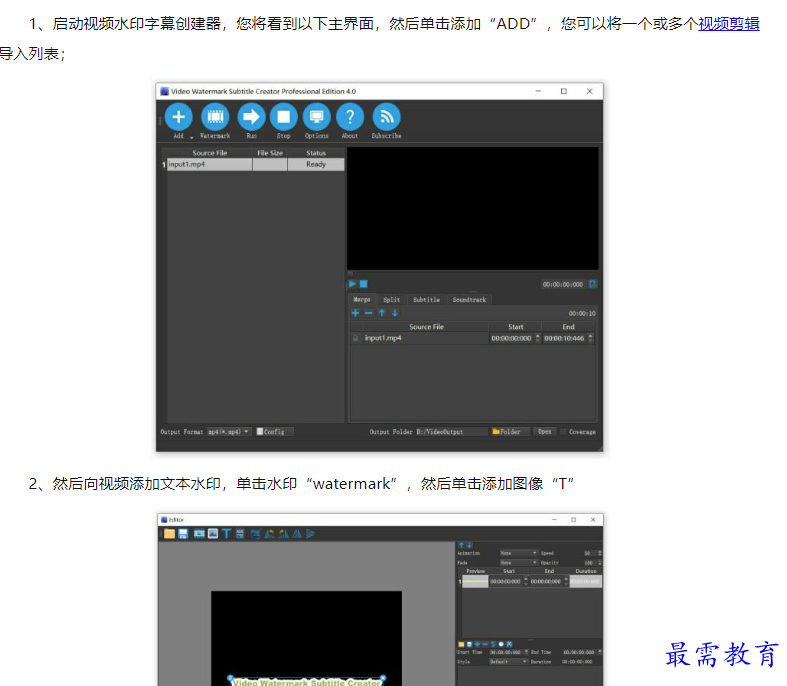This screenshot has height=686, width=787.
Task: Click the File Size column header
Action: click(270, 153)
